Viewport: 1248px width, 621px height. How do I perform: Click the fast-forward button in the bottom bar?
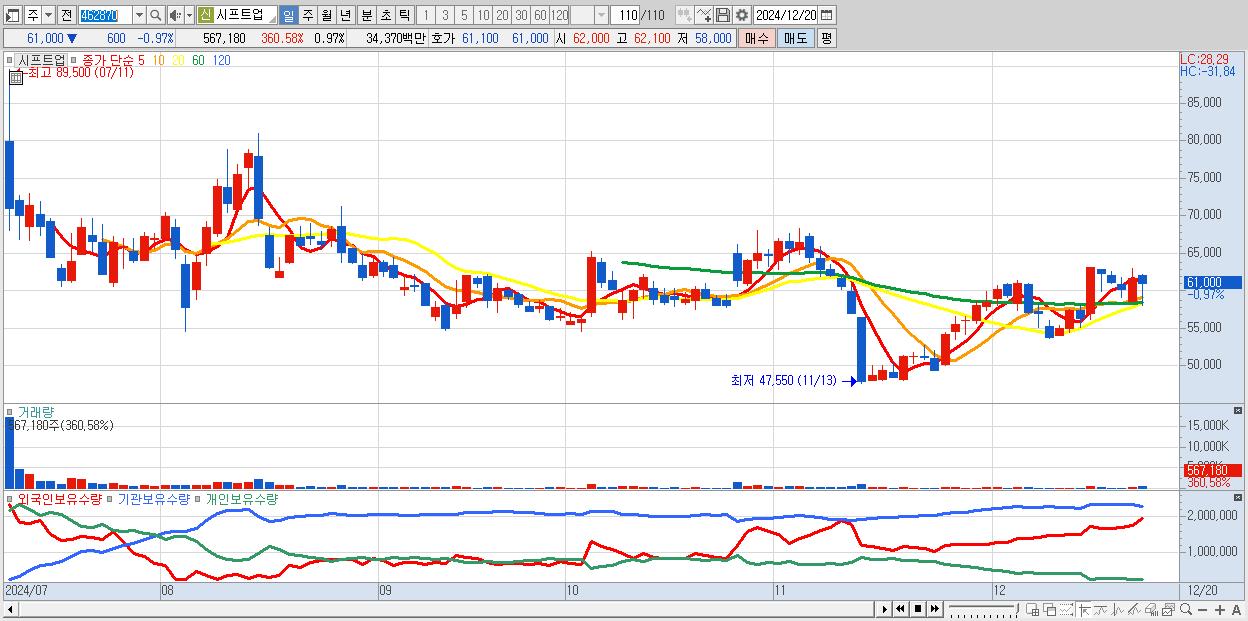click(x=934, y=609)
